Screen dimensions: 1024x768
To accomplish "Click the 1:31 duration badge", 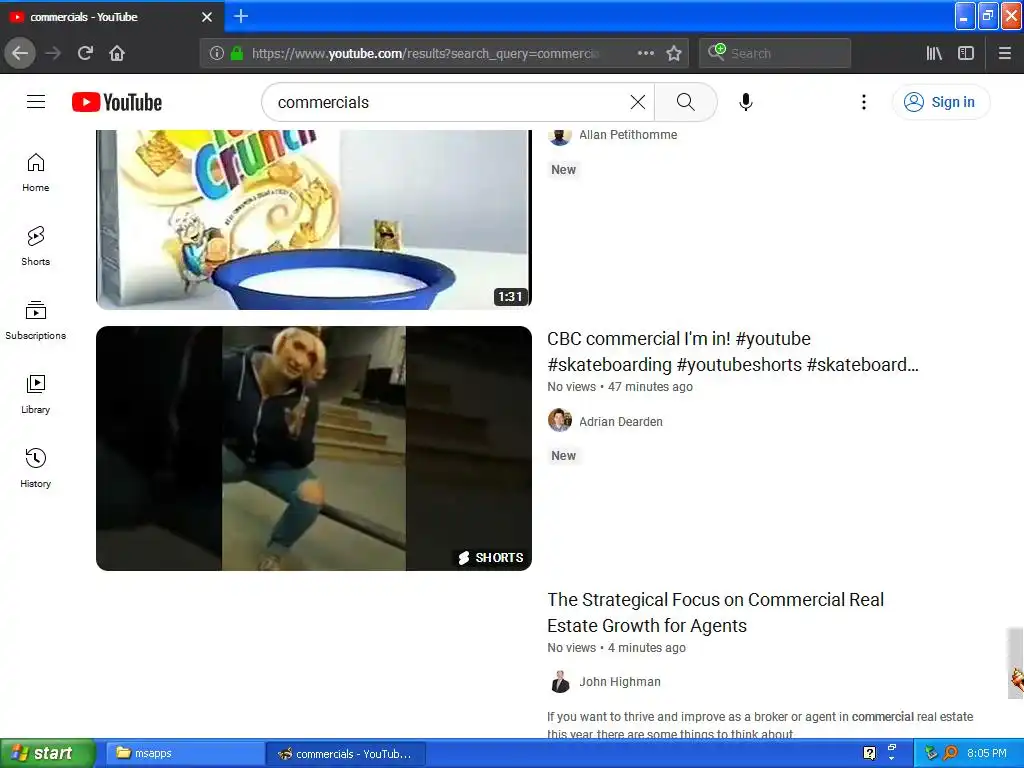I will click(x=511, y=296).
